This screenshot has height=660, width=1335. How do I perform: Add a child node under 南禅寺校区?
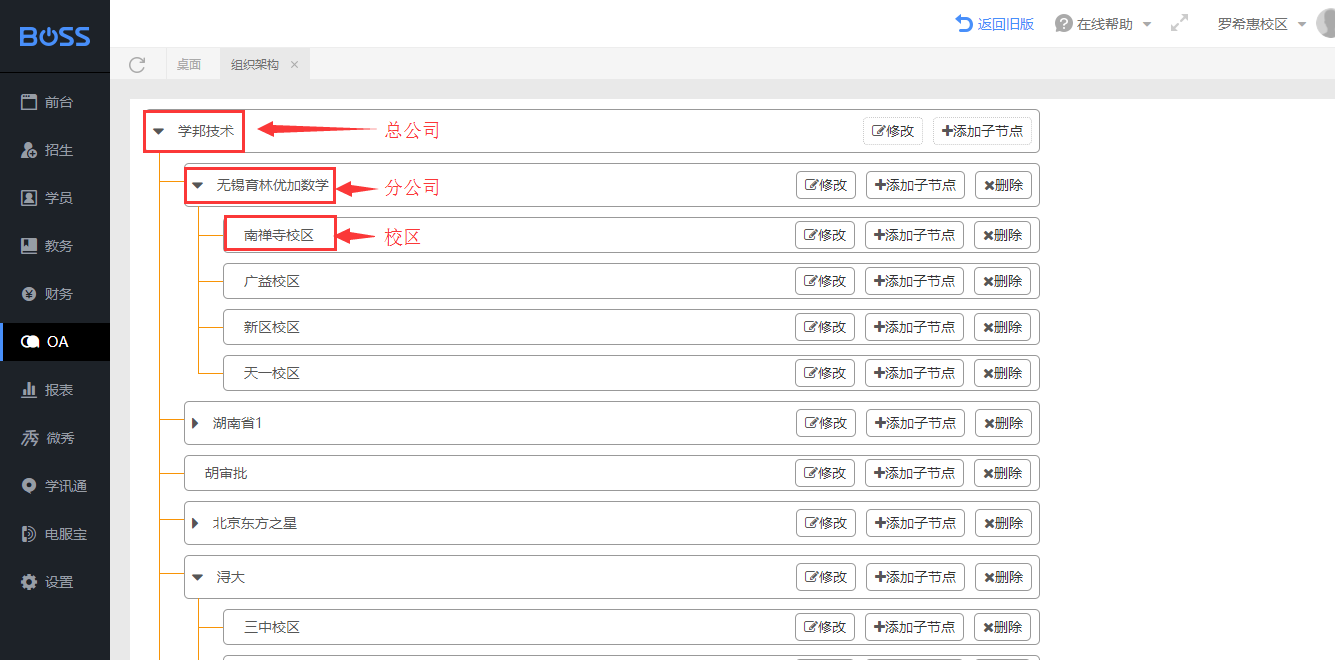[914, 235]
